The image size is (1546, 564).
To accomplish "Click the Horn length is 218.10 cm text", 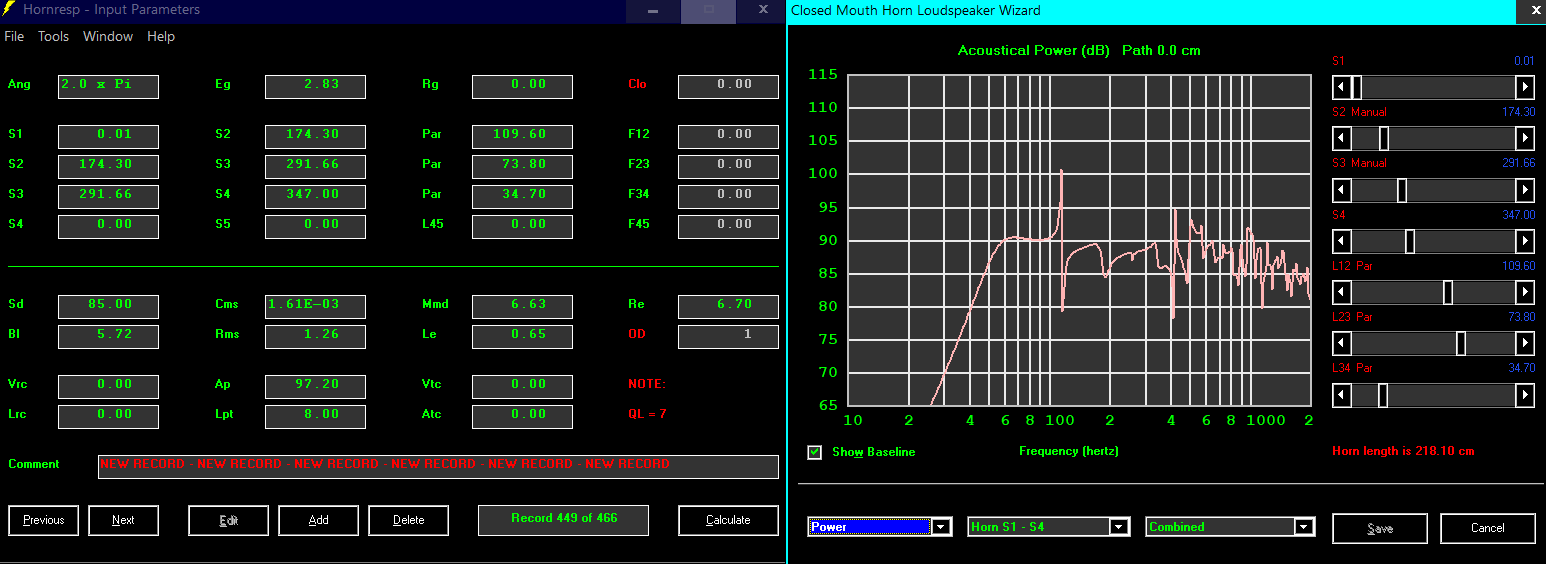I will pos(1403,451).
